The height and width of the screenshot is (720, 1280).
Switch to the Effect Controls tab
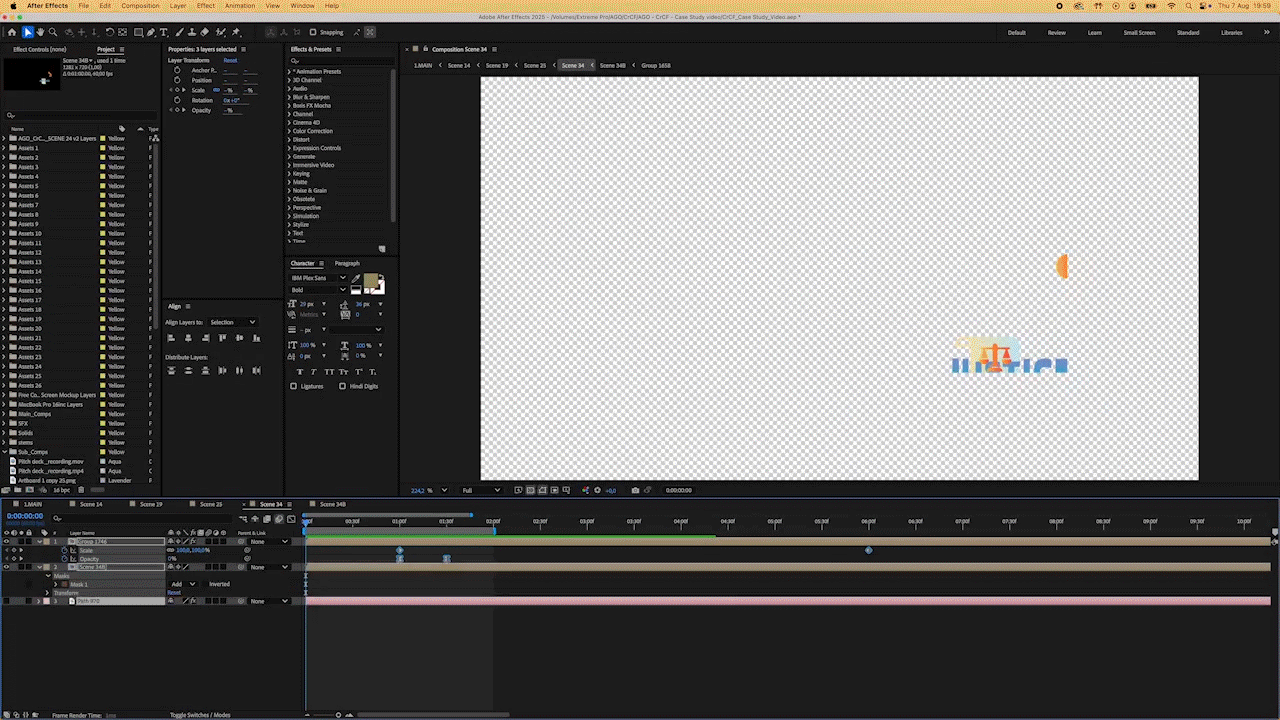click(x=40, y=49)
